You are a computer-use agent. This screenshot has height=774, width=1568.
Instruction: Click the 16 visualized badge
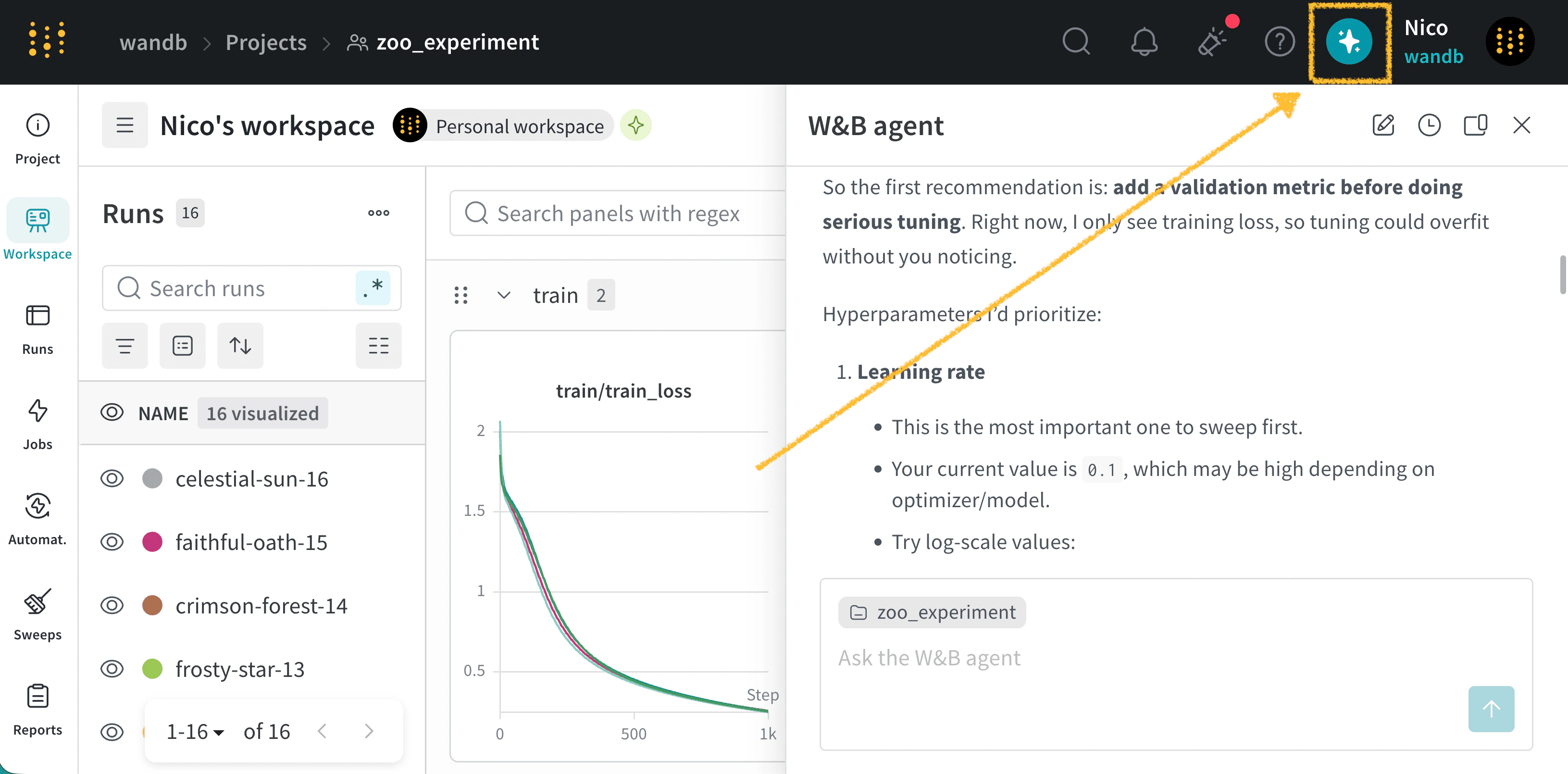pyautogui.click(x=262, y=413)
